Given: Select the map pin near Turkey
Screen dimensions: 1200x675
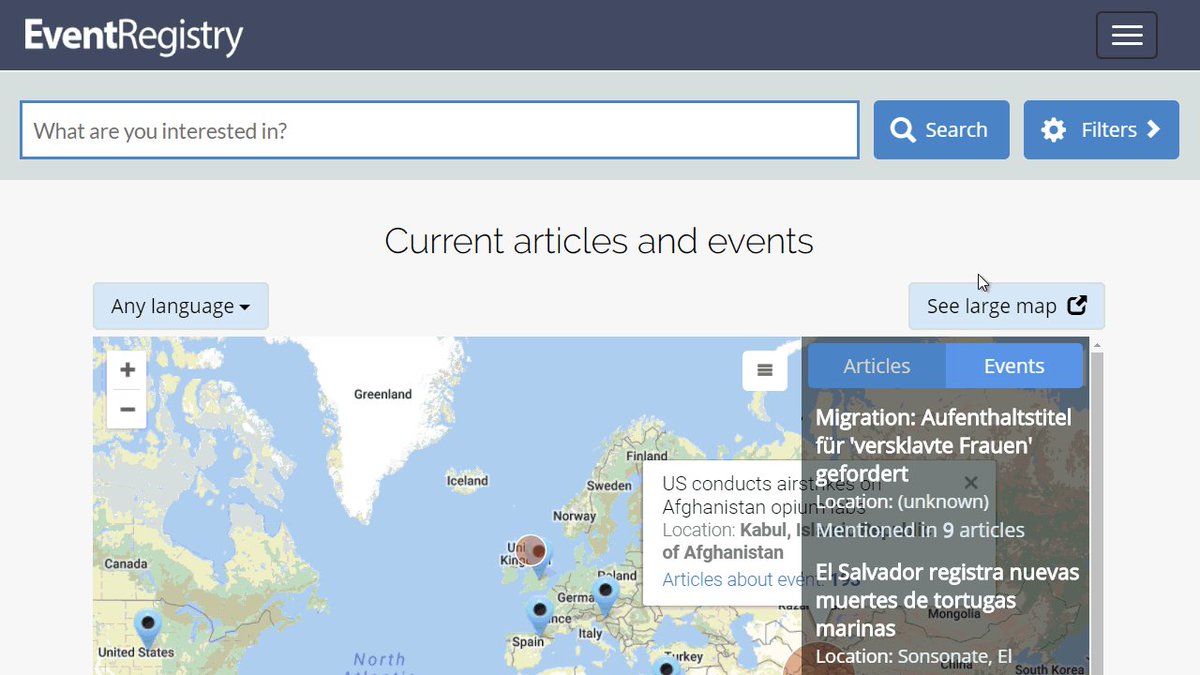Looking at the screenshot, I should point(667,667).
